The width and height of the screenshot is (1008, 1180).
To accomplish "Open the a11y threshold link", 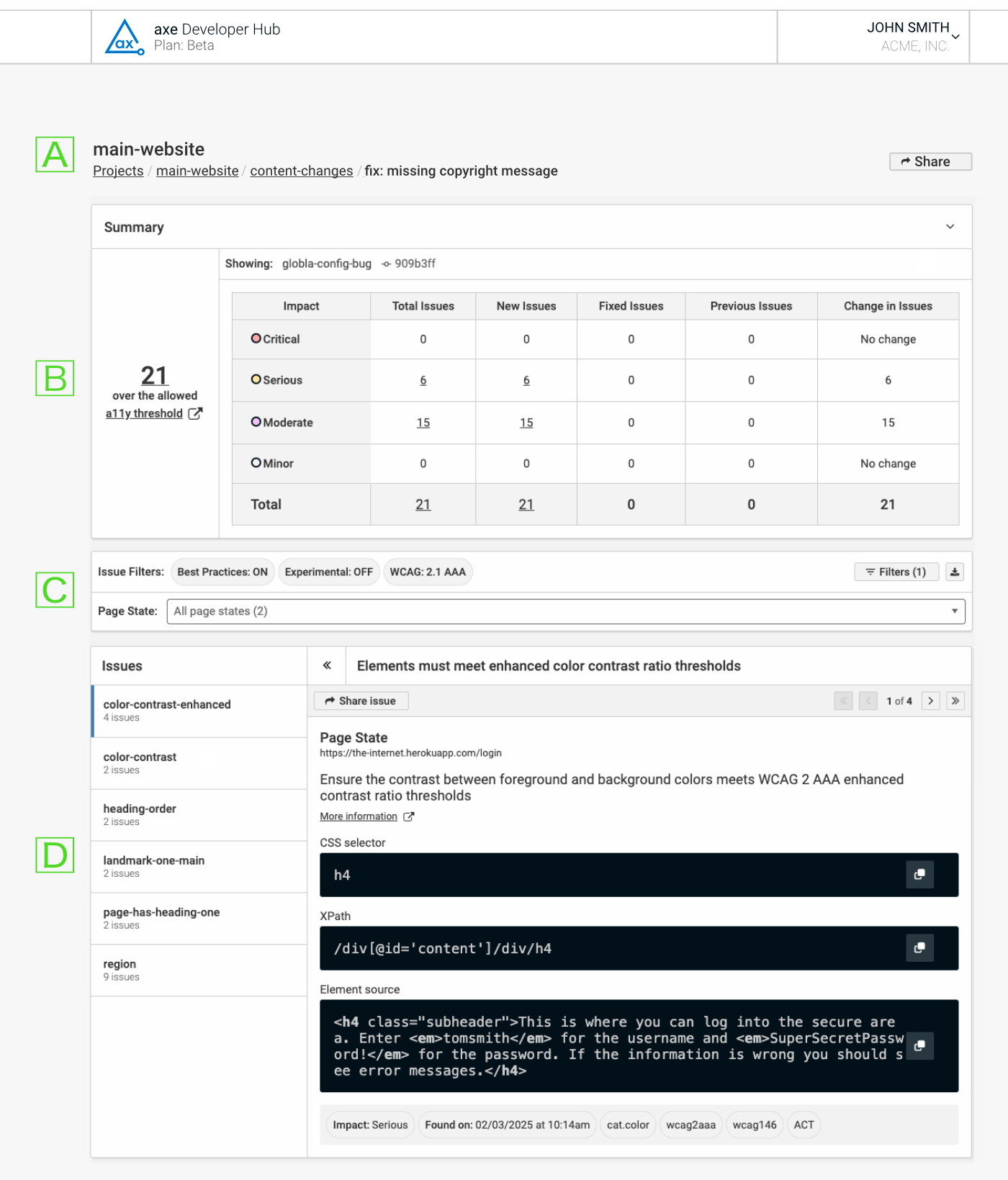I will click(144, 413).
